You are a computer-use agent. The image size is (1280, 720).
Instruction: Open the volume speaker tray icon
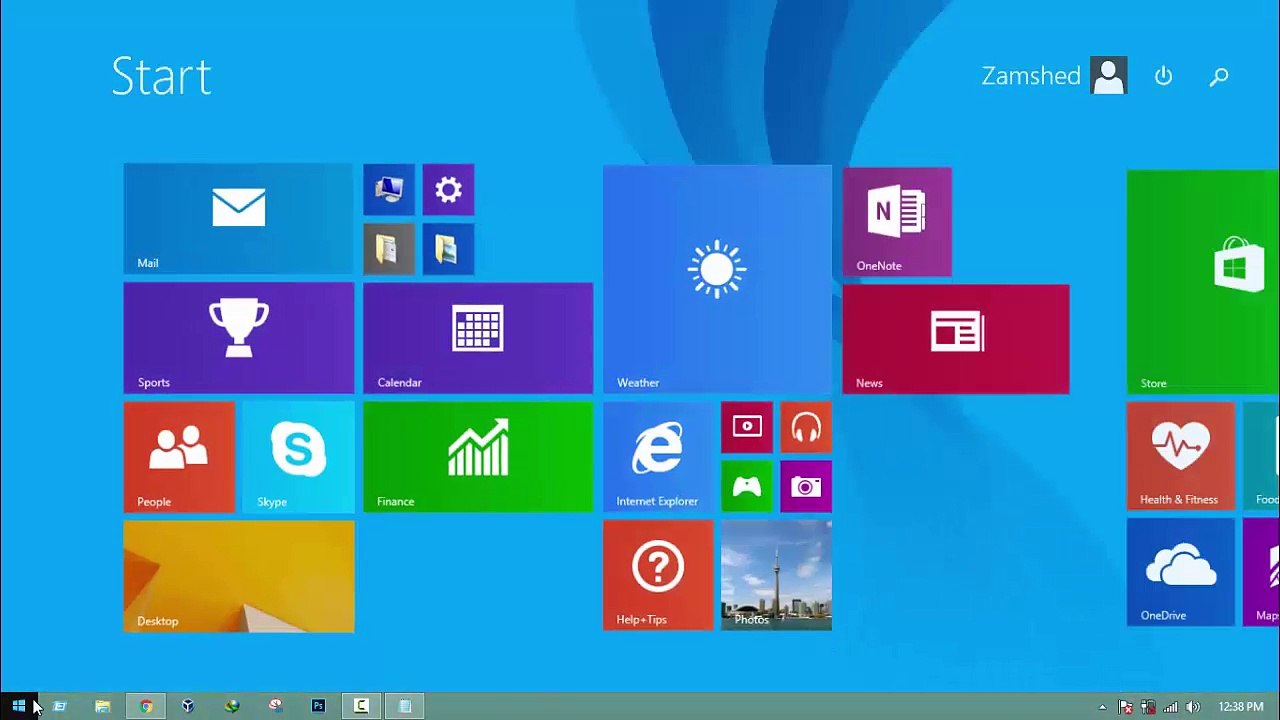[1193, 707]
